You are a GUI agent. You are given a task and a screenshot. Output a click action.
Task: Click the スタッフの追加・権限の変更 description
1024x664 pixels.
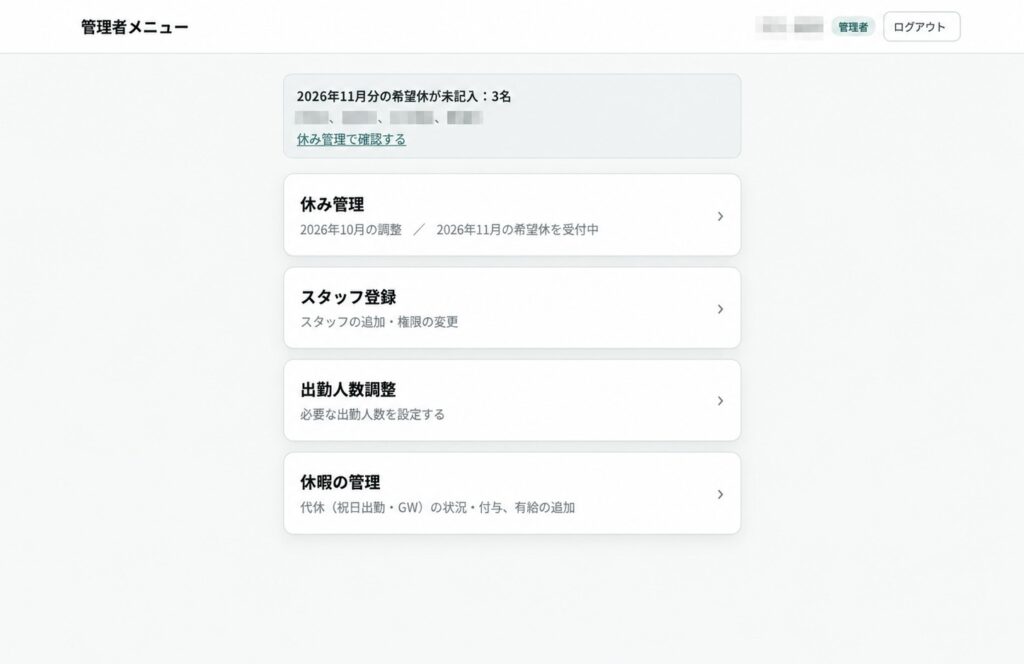379,322
